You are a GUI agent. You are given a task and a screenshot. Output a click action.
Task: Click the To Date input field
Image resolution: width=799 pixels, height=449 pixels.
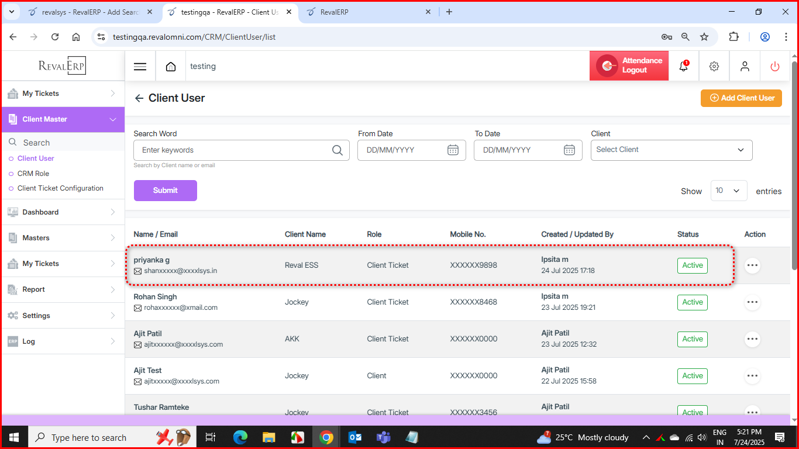[515, 150]
